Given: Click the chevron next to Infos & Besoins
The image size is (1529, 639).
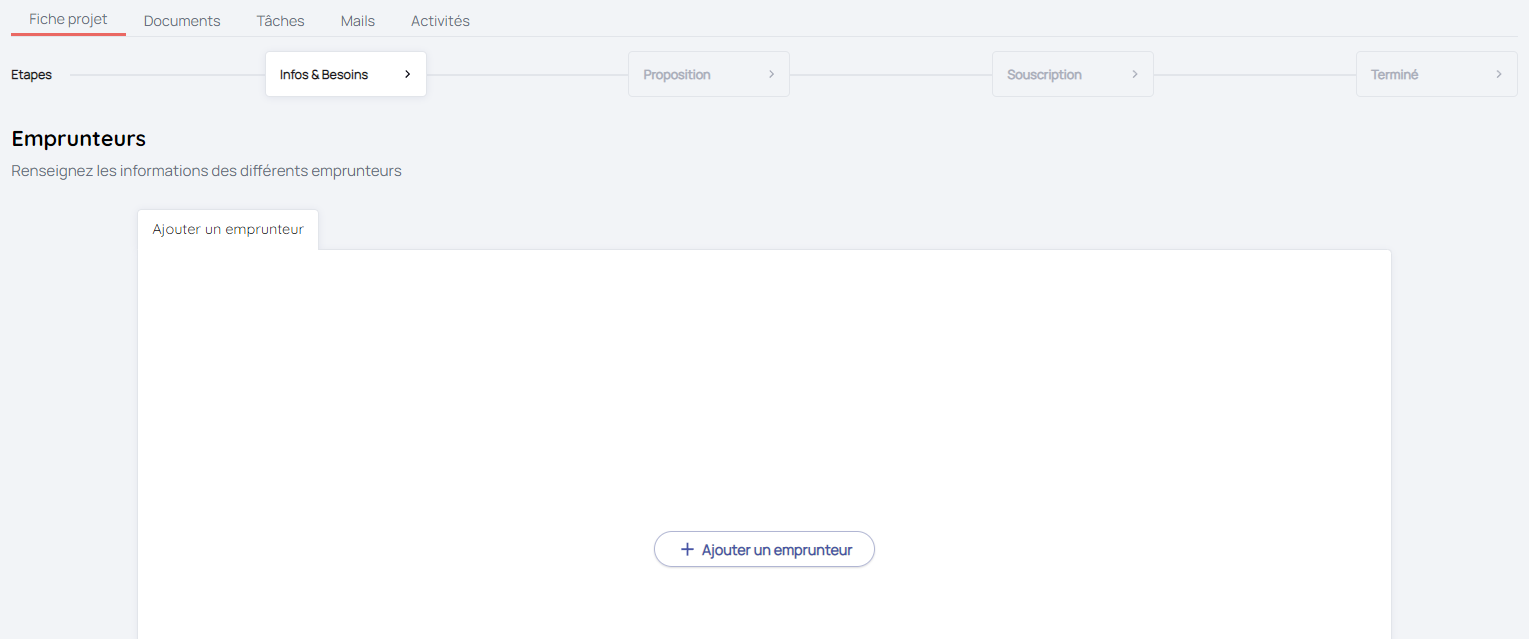Looking at the screenshot, I should pyautogui.click(x=407, y=75).
